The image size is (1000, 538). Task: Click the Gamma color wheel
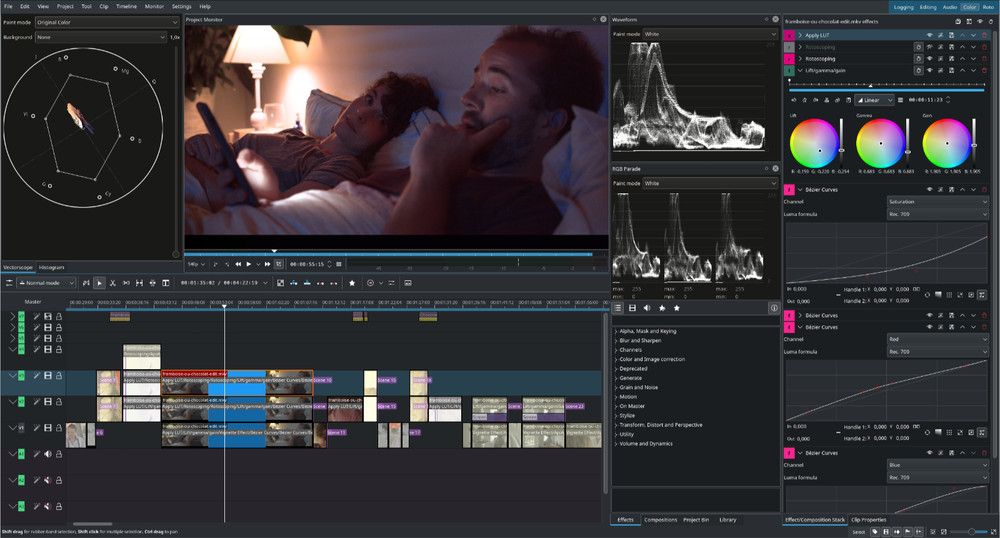(x=880, y=143)
